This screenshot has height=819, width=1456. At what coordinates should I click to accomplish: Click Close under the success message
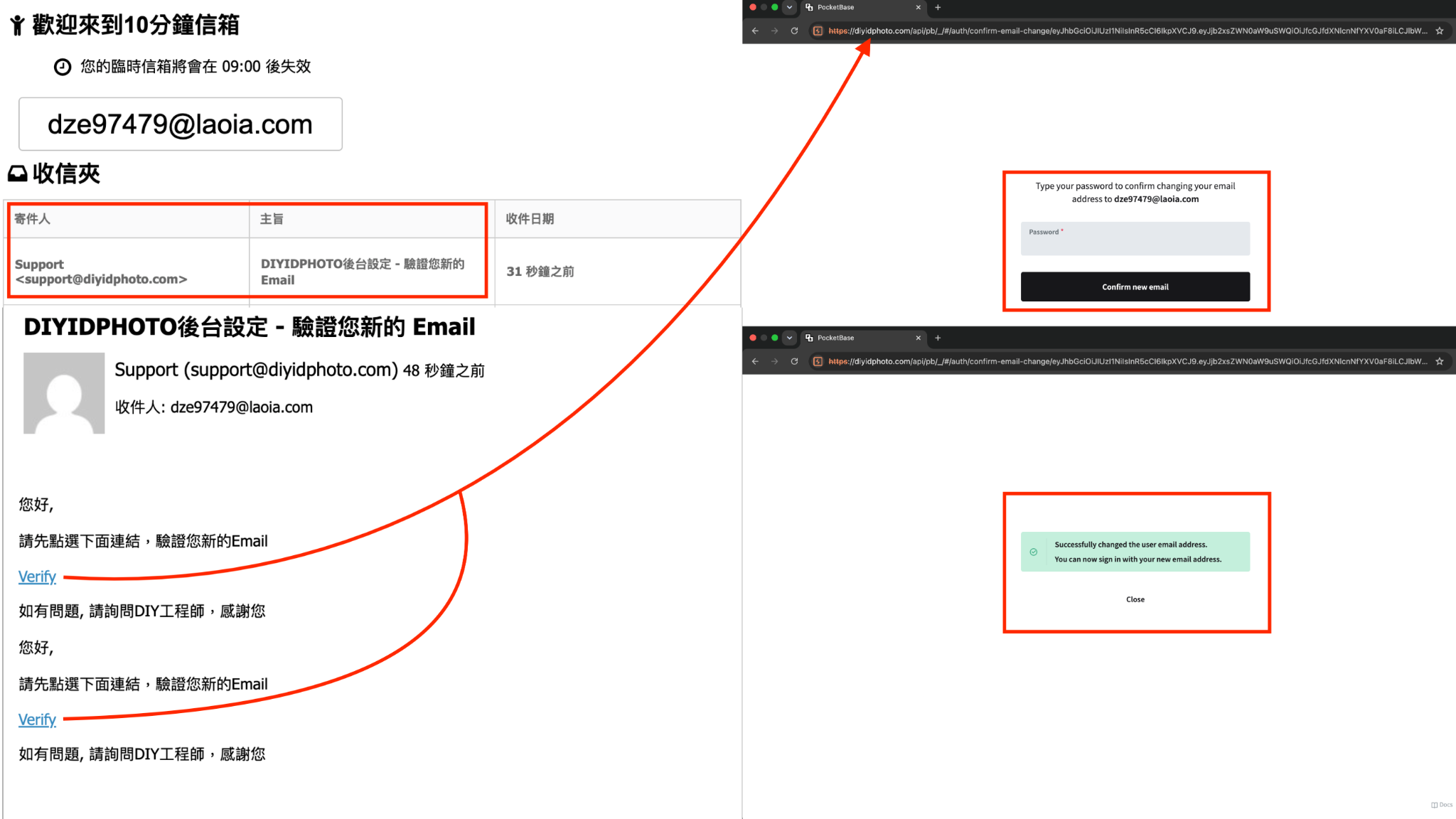[x=1135, y=599]
